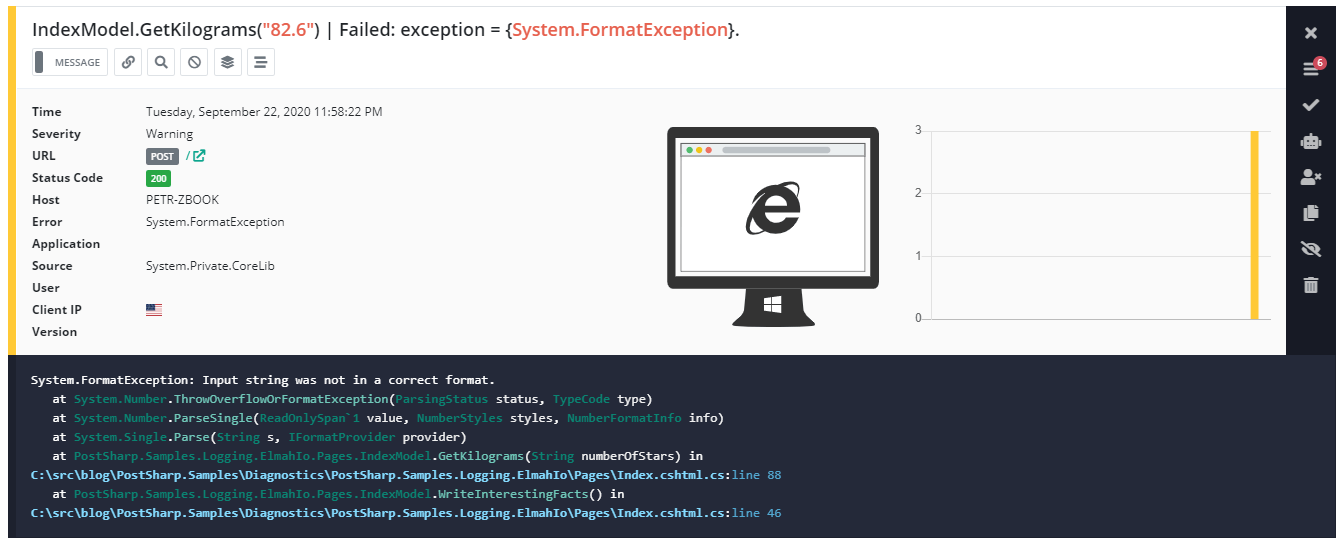
Task: Click the Warning severity value
Action: [169, 134]
